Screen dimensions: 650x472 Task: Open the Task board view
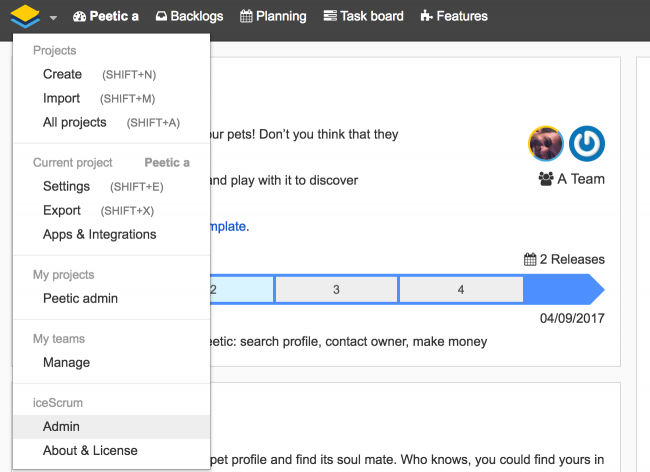click(363, 16)
